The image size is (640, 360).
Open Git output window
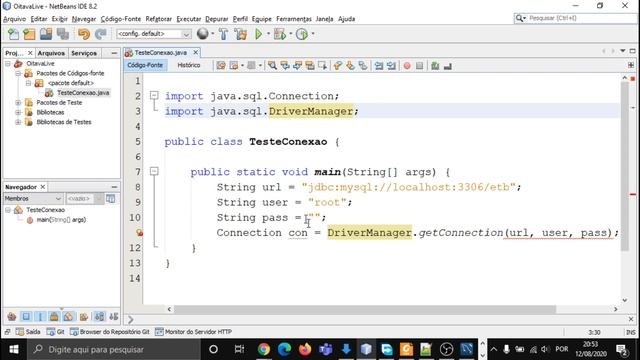click(56, 332)
